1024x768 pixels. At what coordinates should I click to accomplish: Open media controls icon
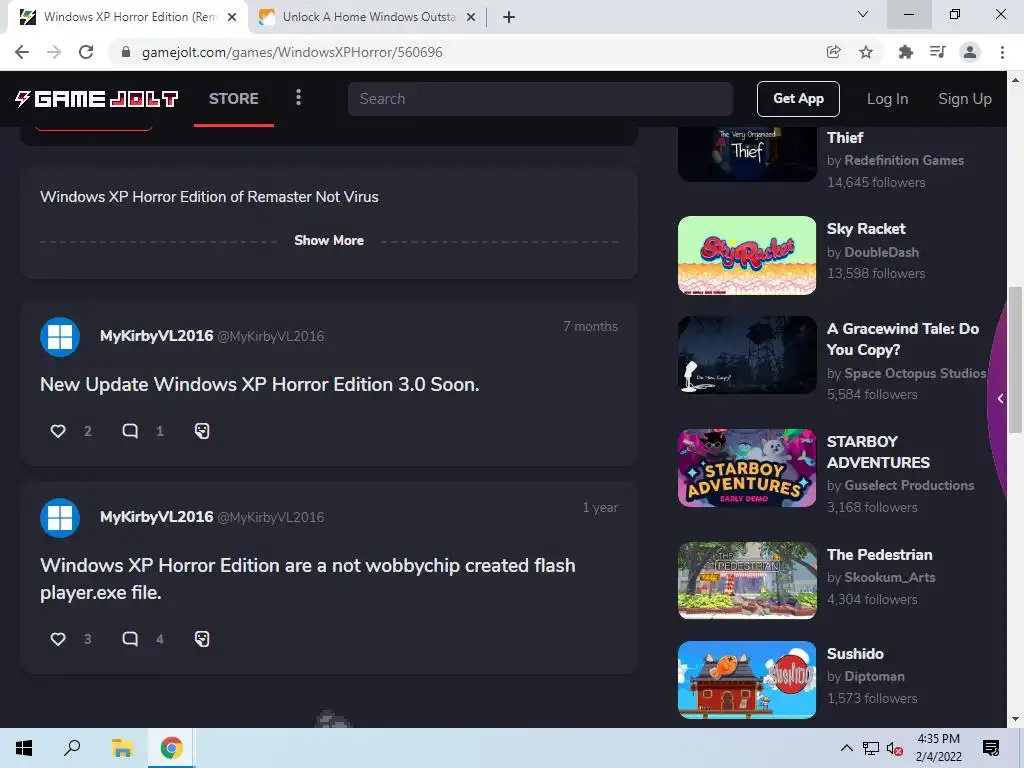938,52
